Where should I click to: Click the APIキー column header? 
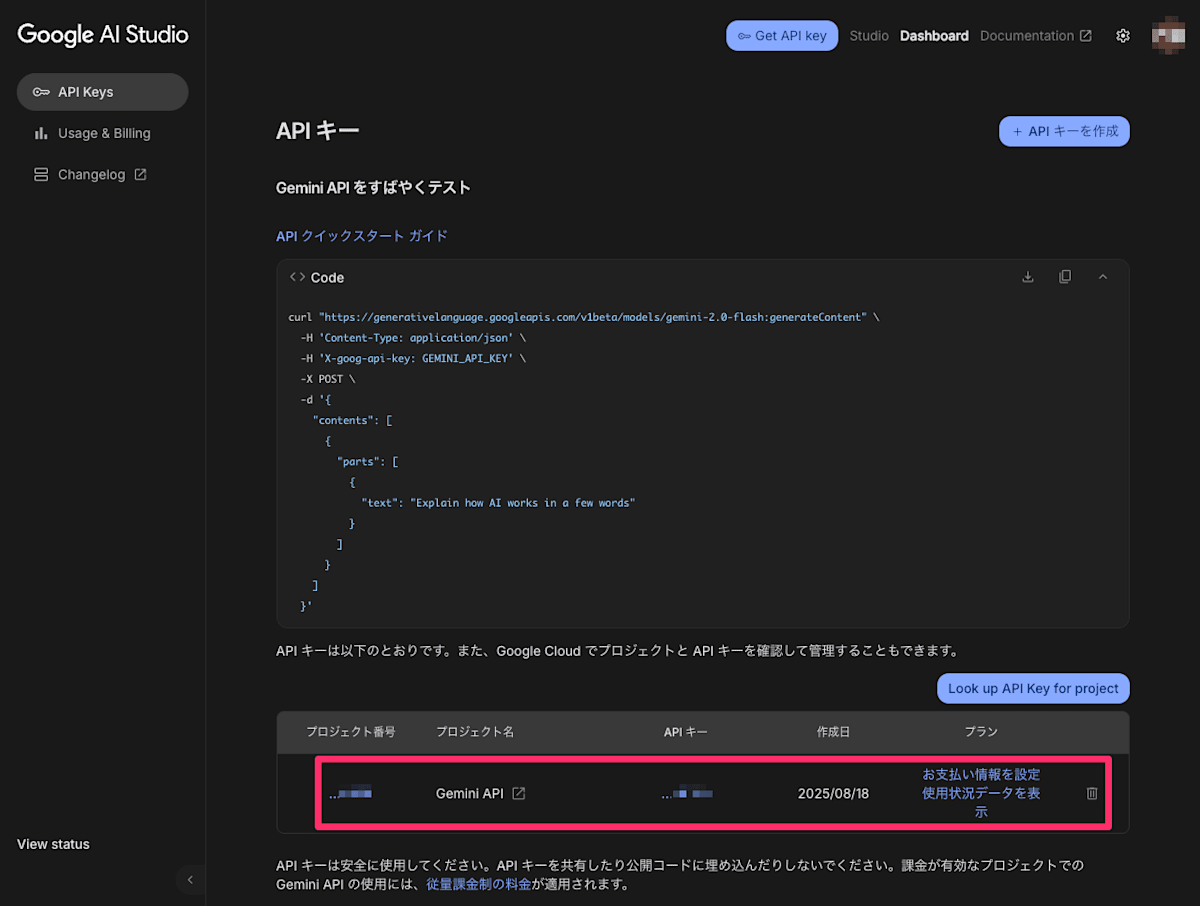click(686, 732)
